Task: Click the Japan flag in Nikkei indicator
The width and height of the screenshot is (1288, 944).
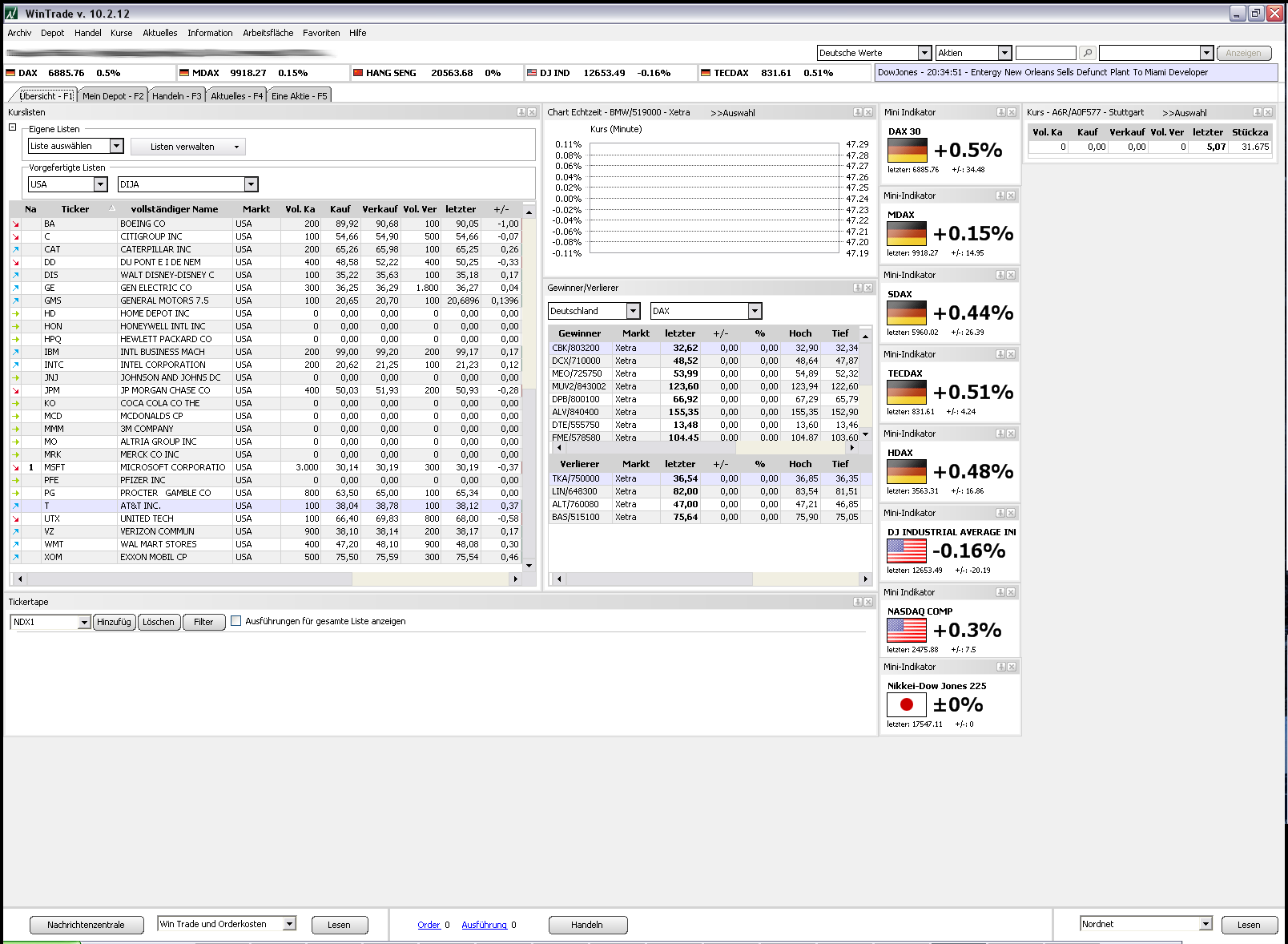Action: coord(907,705)
